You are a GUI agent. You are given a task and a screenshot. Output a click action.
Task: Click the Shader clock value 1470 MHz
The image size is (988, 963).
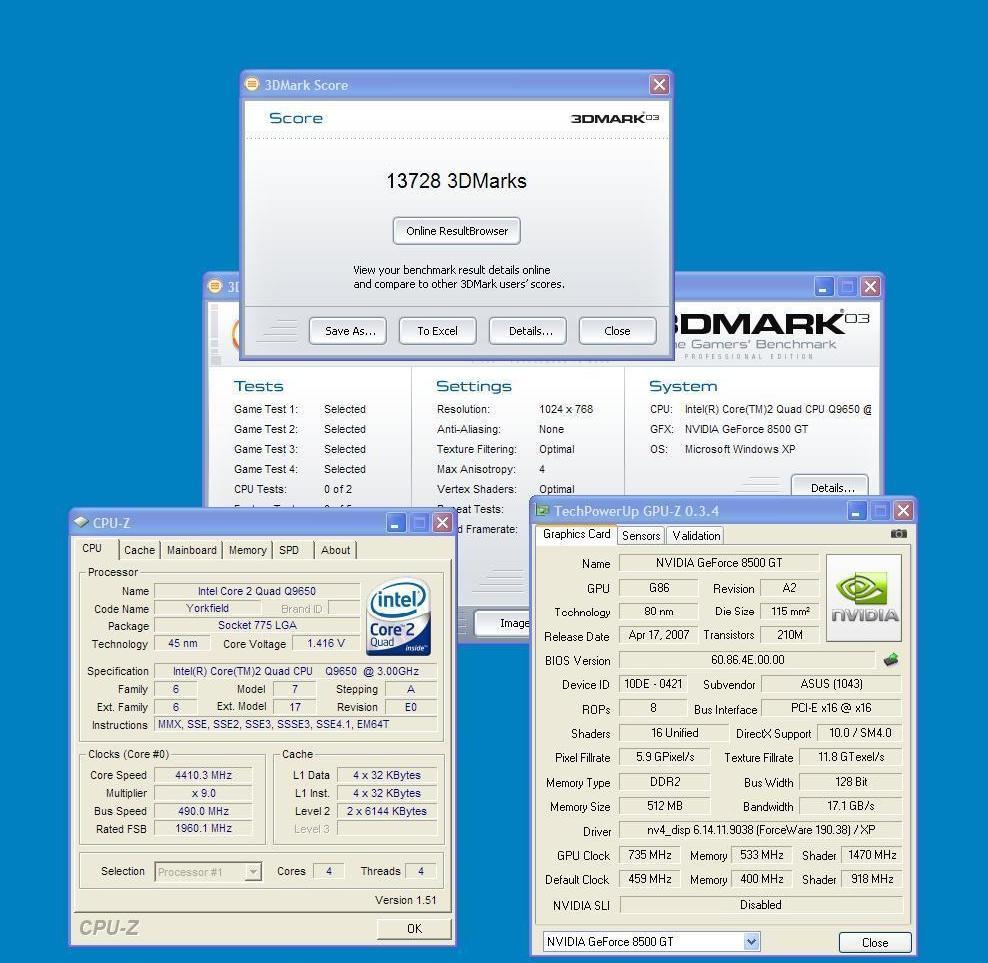[x=872, y=855]
